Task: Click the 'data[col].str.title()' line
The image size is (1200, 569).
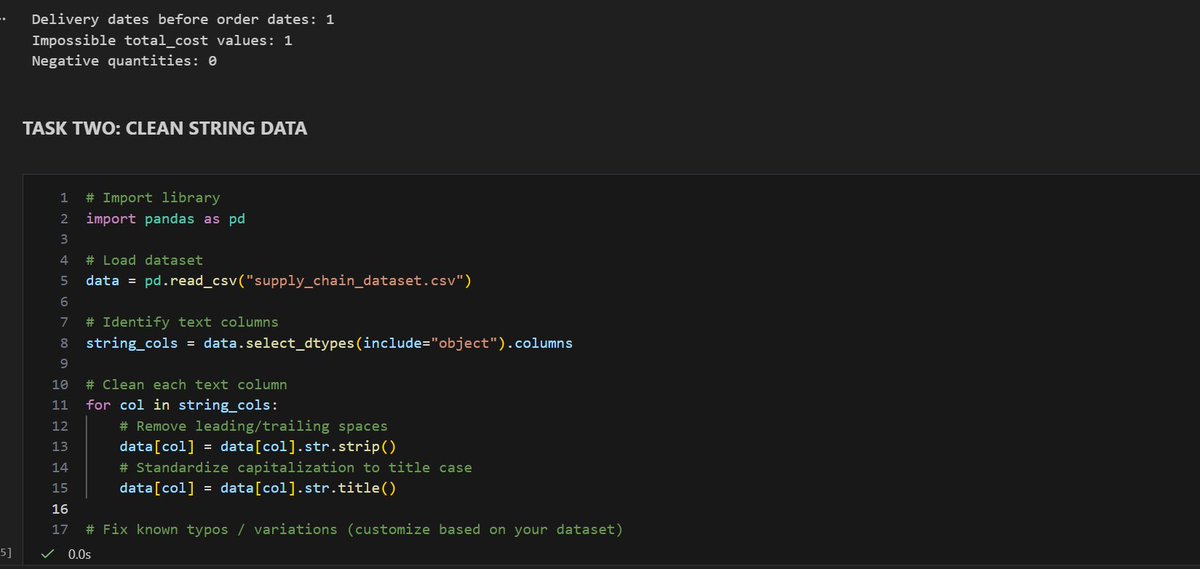Action: (258, 488)
